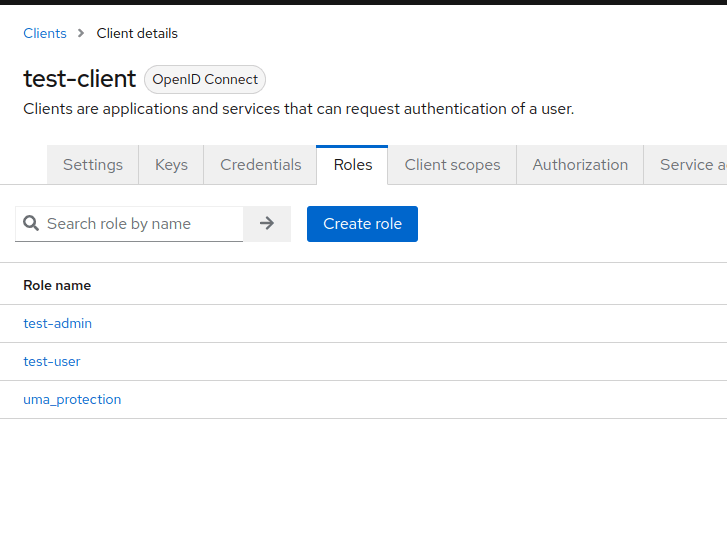Click the Client details breadcrumb text
Viewport: 727px width, 541px height.
click(x=137, y=34)
